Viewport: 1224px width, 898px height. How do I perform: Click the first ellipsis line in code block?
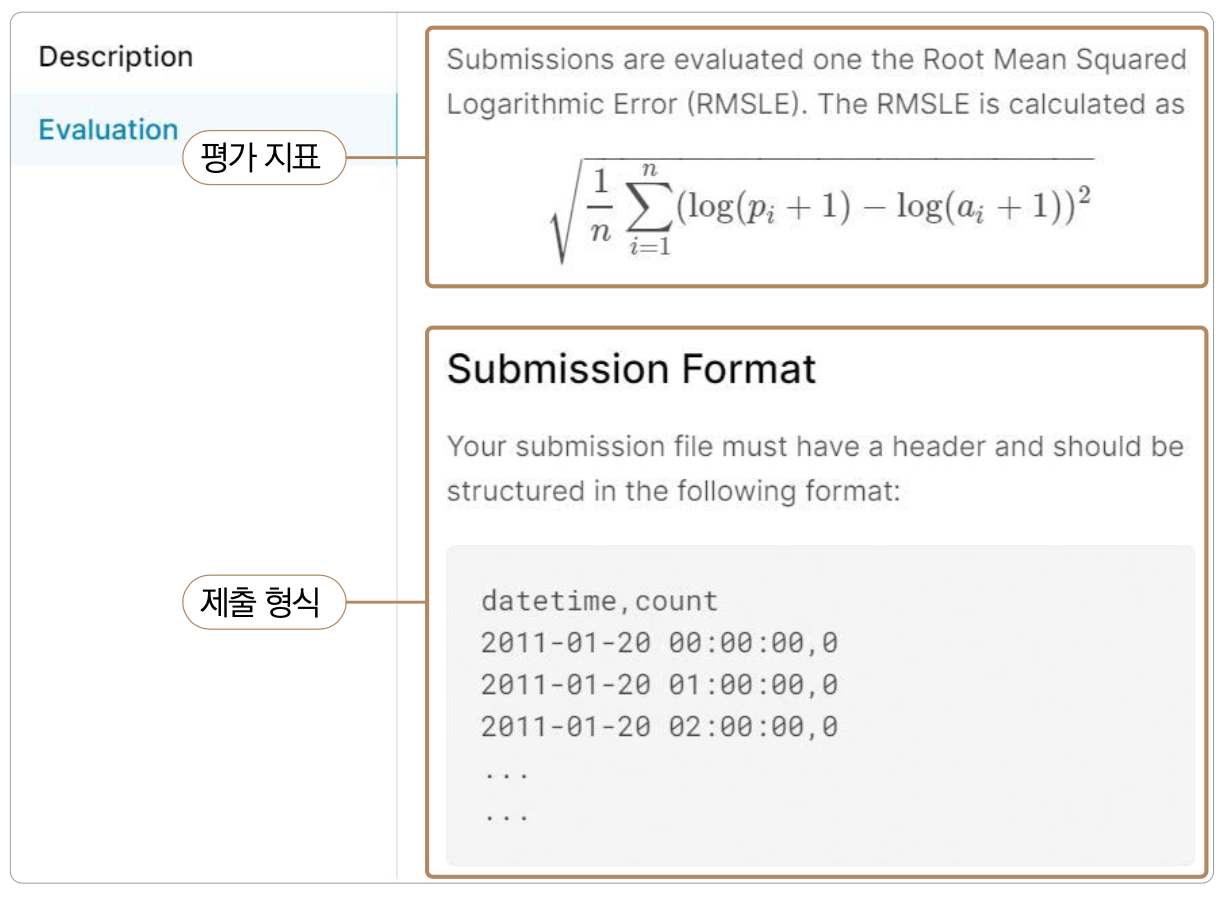tap(505, 771)
